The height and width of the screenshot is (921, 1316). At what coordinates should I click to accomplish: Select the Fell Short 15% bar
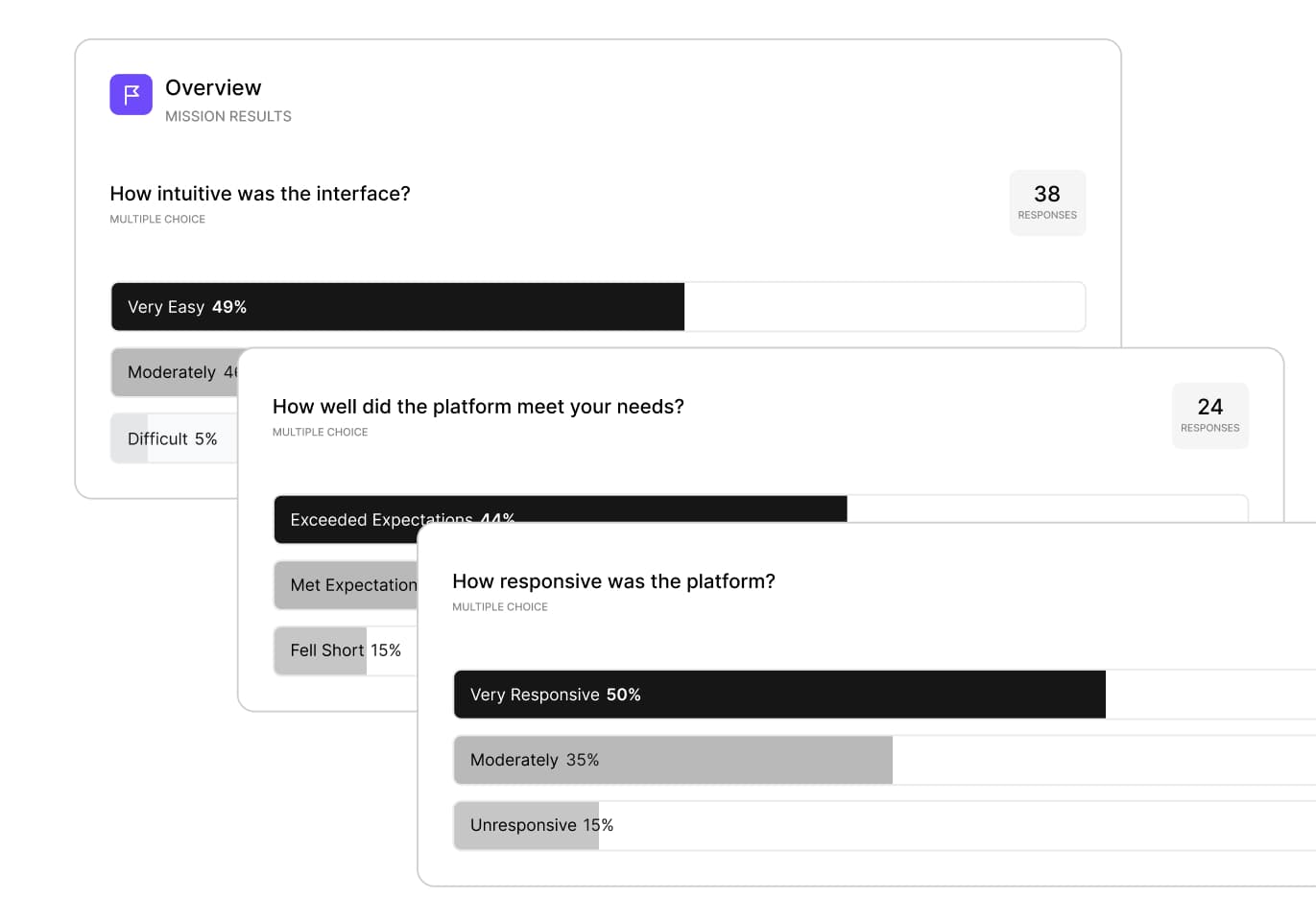point(346,650)
